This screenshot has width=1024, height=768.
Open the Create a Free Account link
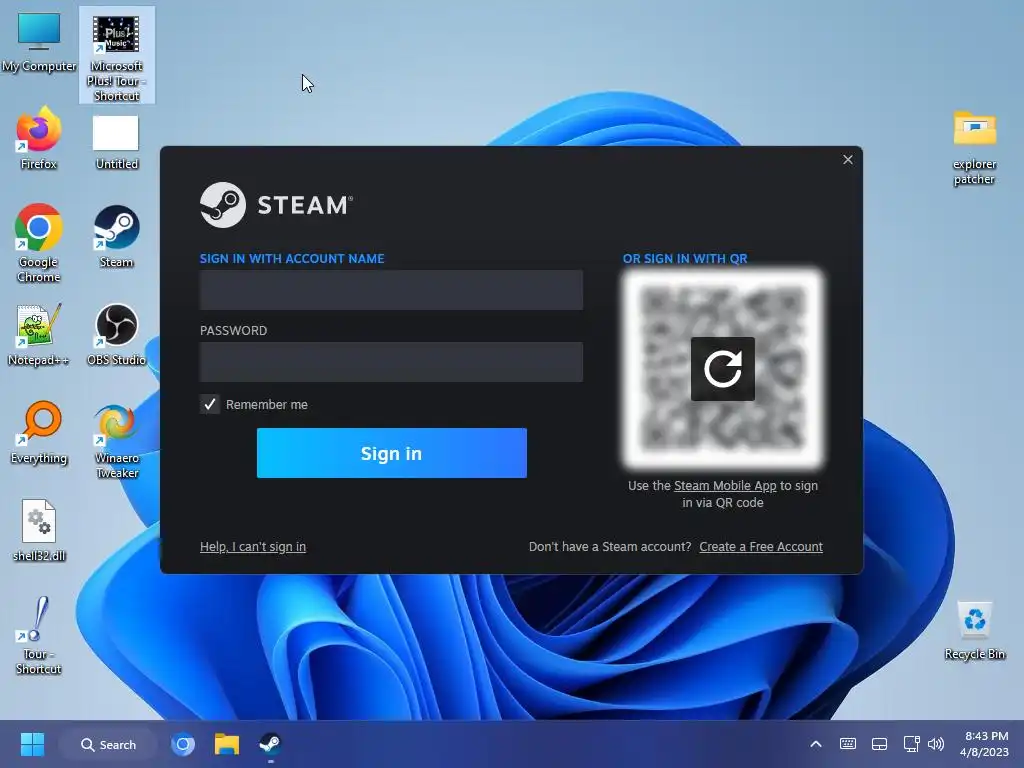click(761, 547)
